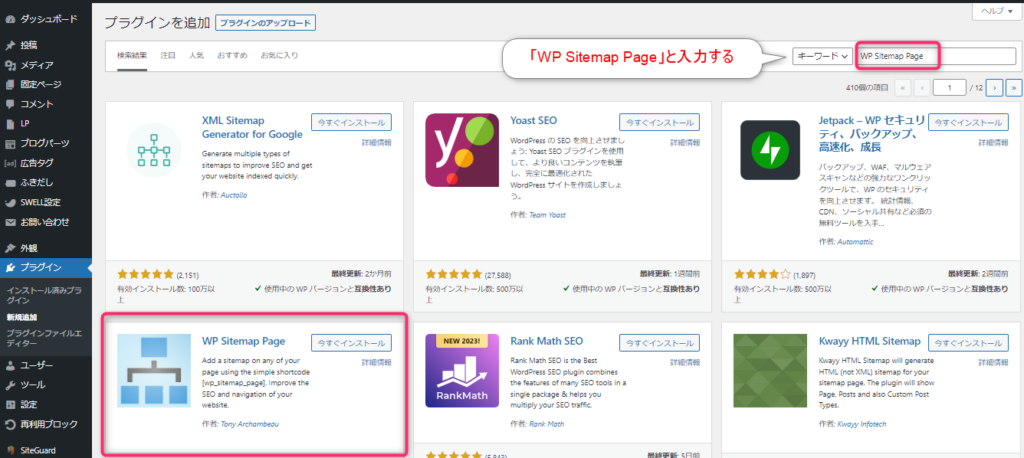
Task: Open the Kwayy HTML Sitemap title link
Action: (x=869, y=341)
